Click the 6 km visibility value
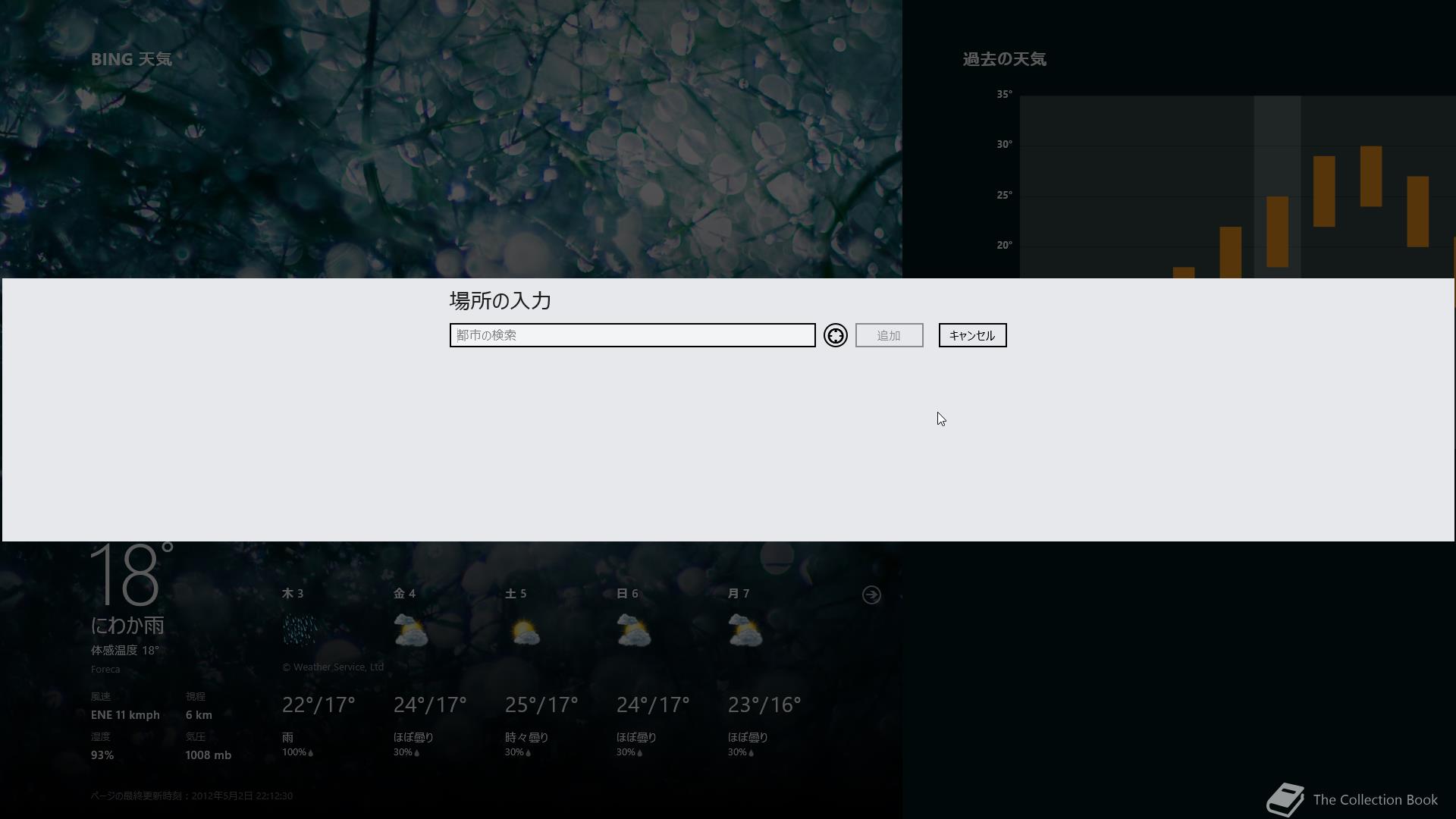The image size is (1456, 819). [x=199, y=715]
